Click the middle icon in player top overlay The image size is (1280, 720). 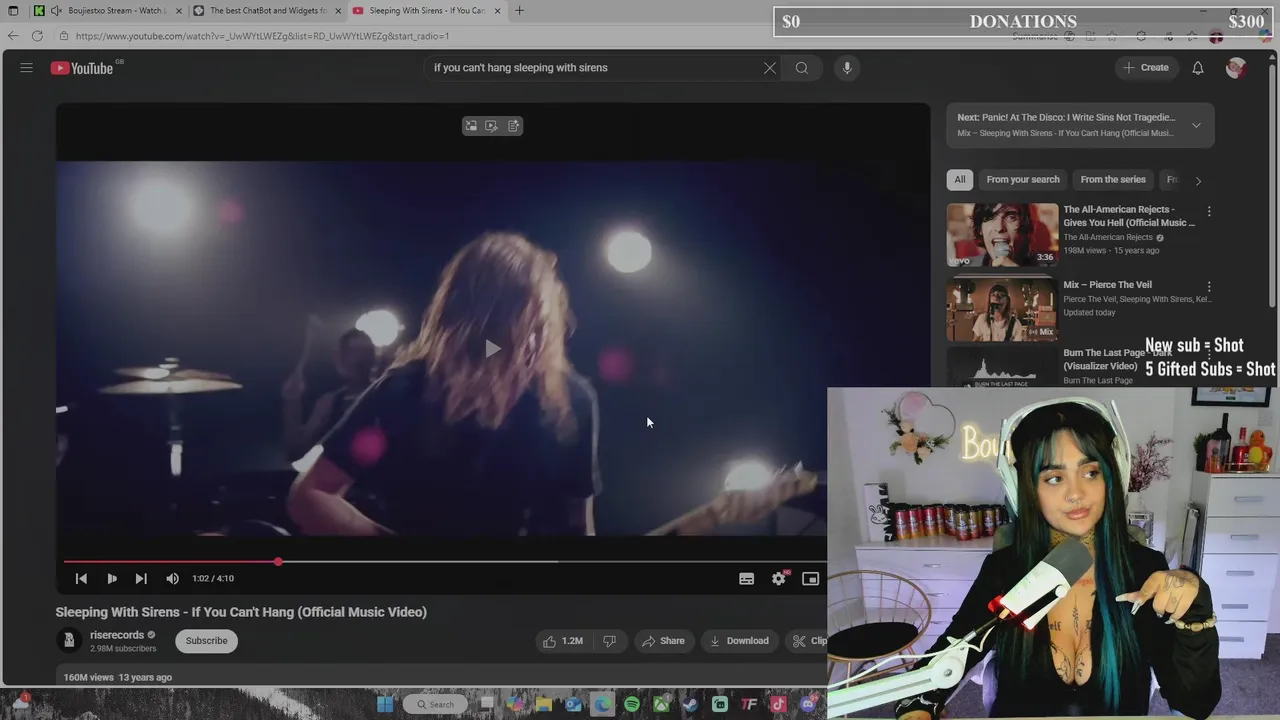[x=491, y=126]
